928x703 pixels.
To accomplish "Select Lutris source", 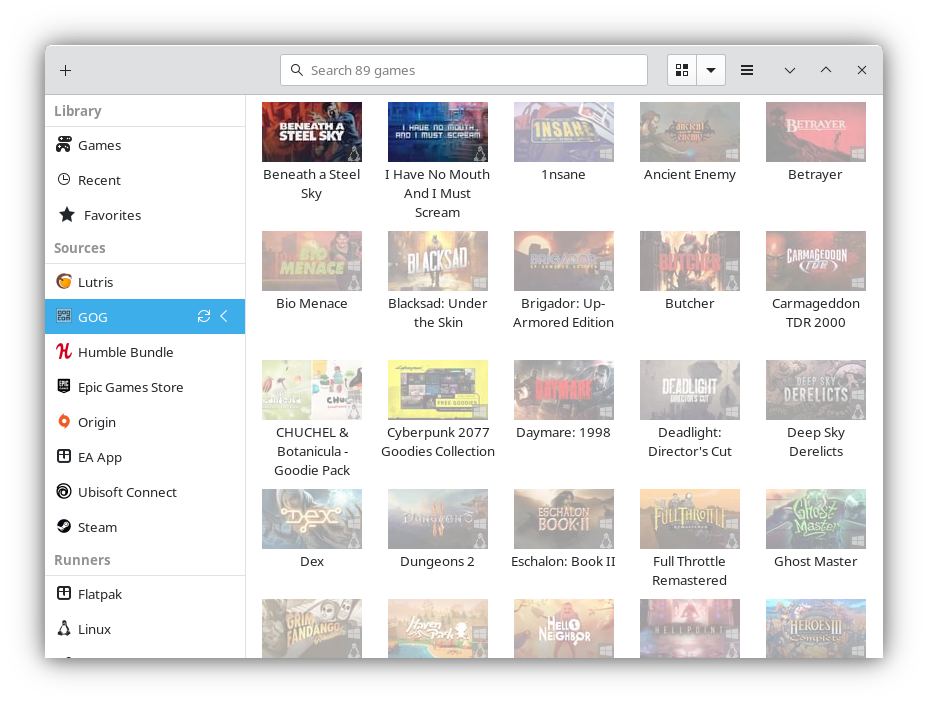I will point(145,282).
